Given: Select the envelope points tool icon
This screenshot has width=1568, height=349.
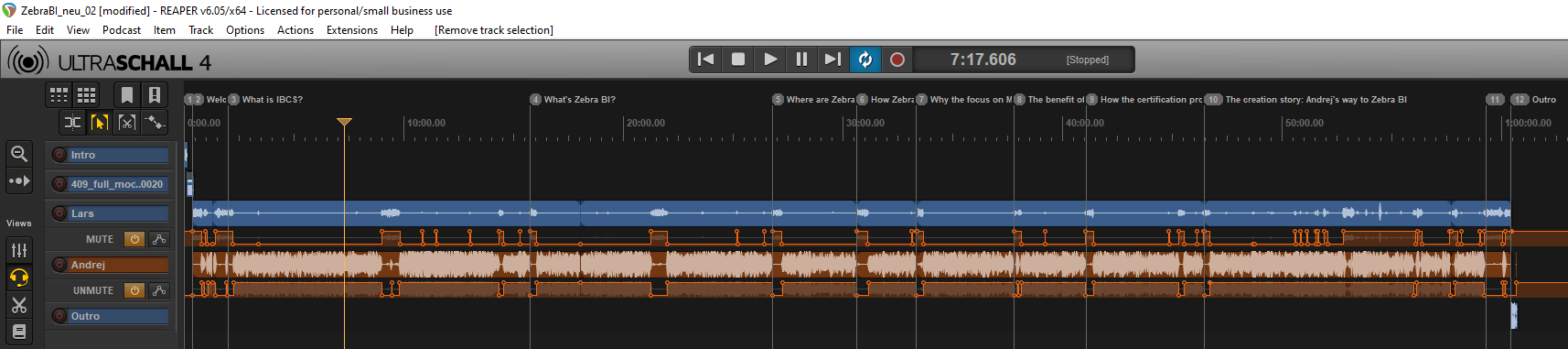Looking at the screenshot, I should (155, 122).
